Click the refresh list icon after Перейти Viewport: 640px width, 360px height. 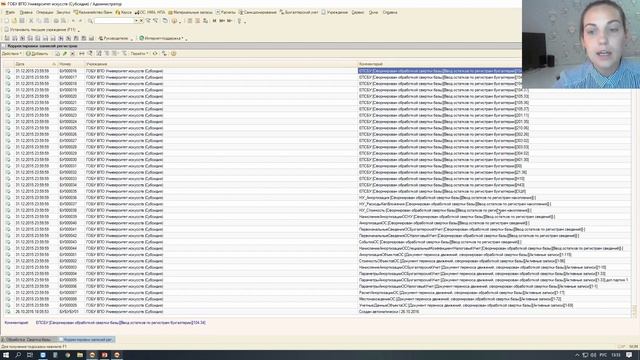[155, 53]
